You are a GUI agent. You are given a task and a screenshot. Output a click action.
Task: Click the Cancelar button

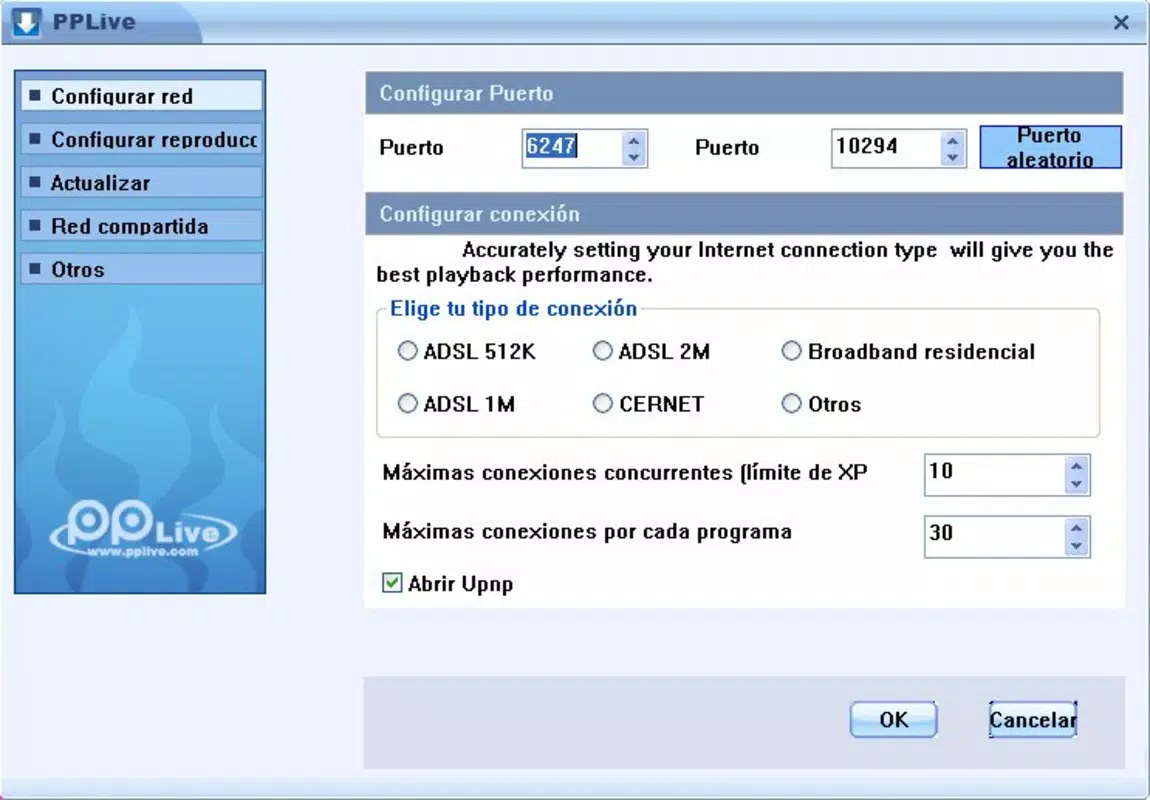coord(1033,719)
